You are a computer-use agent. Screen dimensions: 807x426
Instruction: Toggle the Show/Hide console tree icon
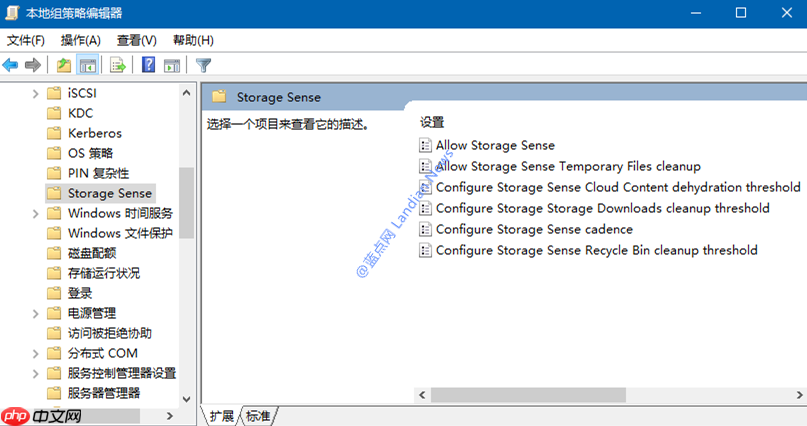[x=87, y=65]
